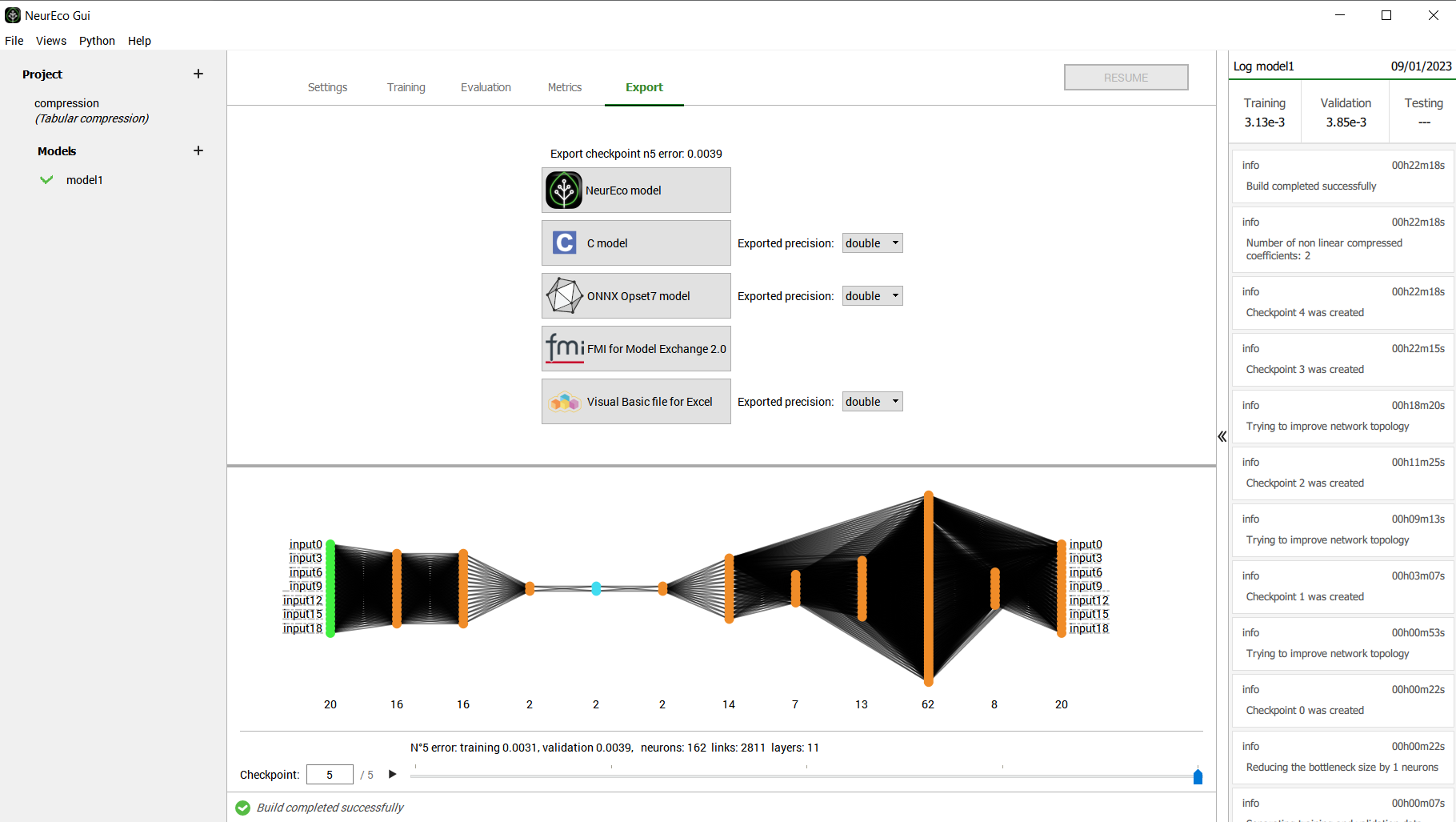Click the Training error value 3.13e-3
Viewport: 1456px width, 822px height.
click(x=1265, y=122)
